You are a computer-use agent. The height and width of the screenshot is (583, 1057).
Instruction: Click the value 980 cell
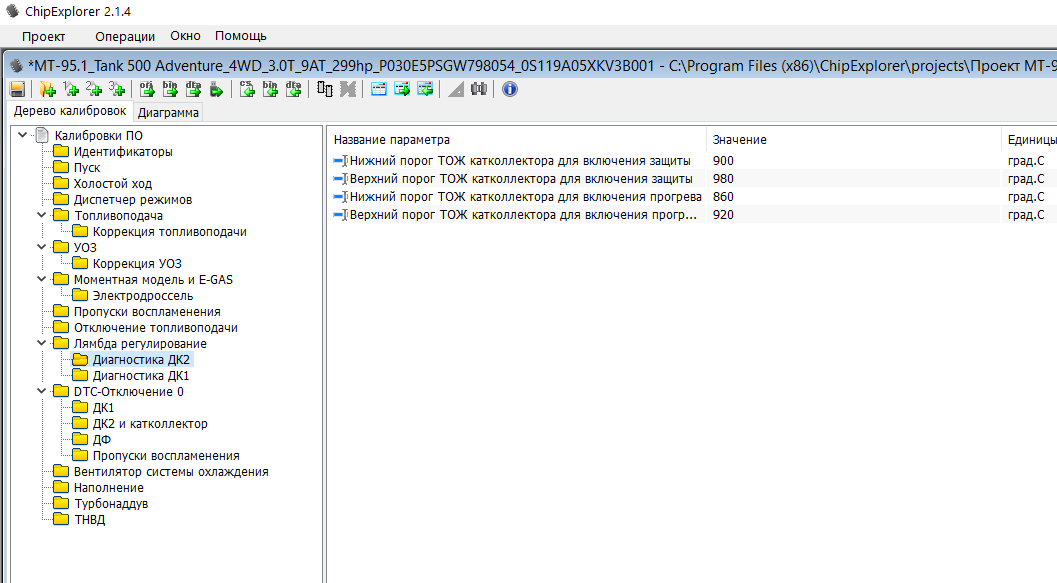coord(723,179)
